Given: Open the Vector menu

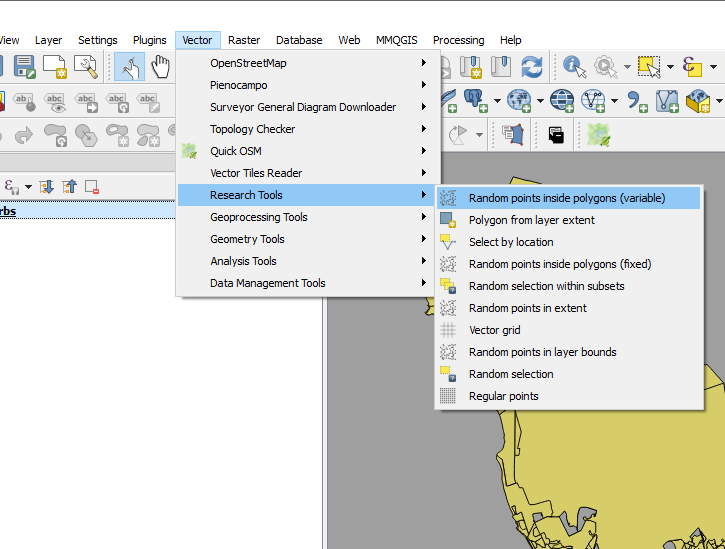Looking at the screenshot, I should click(x=197, y=40).
